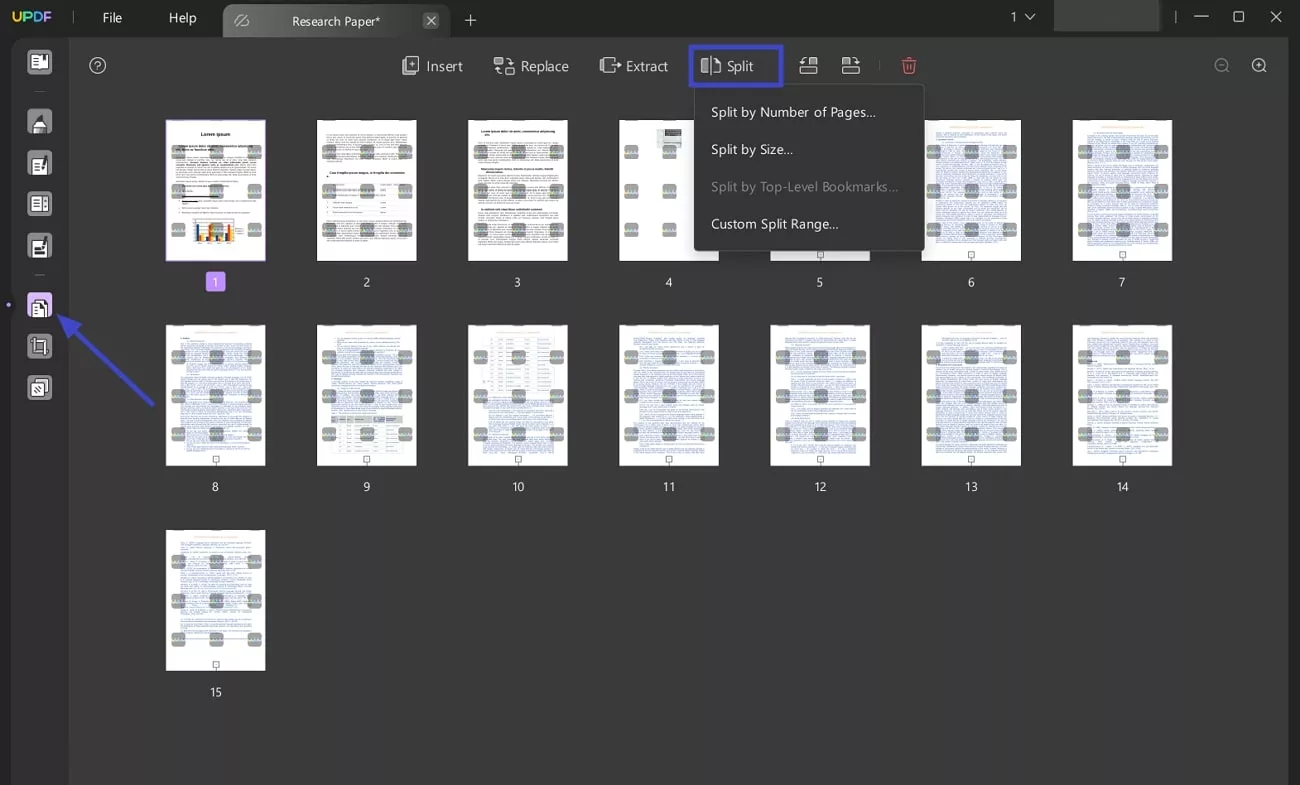Click the highlighted page number 1 label
Viewport: 1300px width, 785px height.
point(216,282)
